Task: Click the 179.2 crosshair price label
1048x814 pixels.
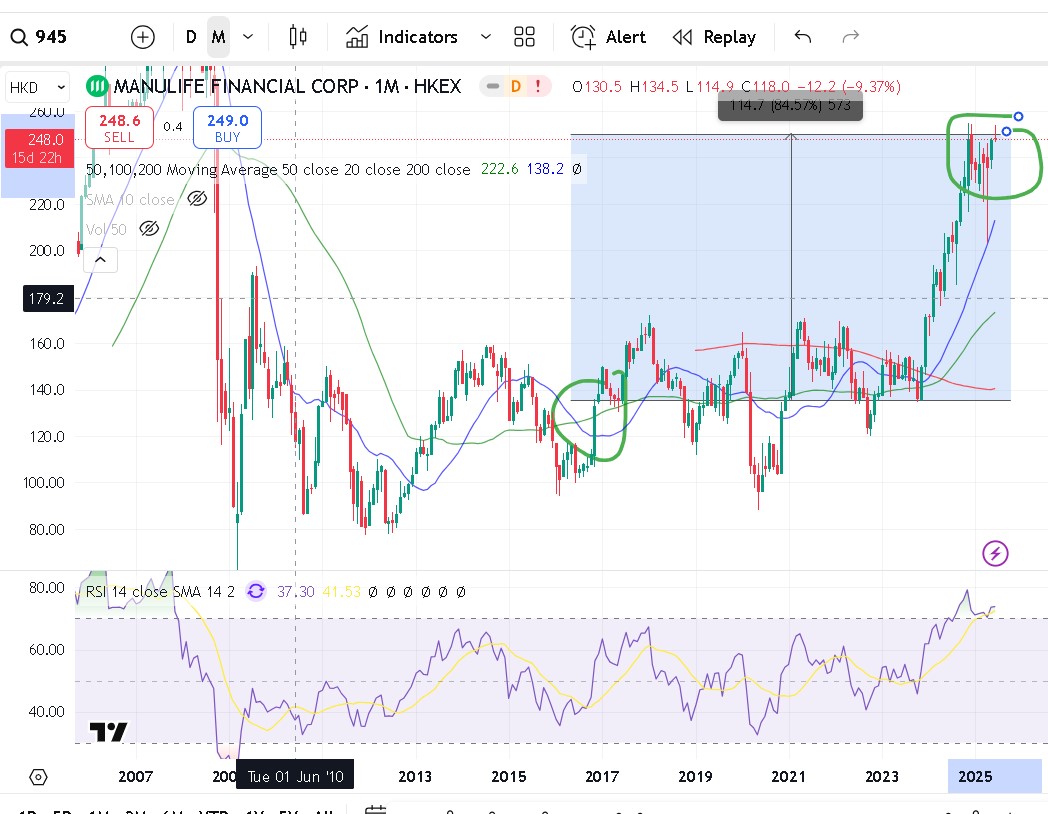Action: [46, 299]
